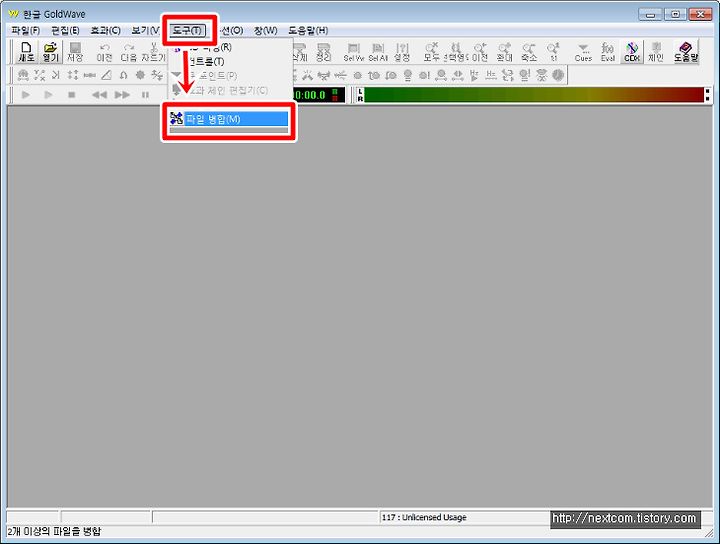Click the 확대 (zoom in) magnifier button

pyautogui.click(x=504, y=52)
